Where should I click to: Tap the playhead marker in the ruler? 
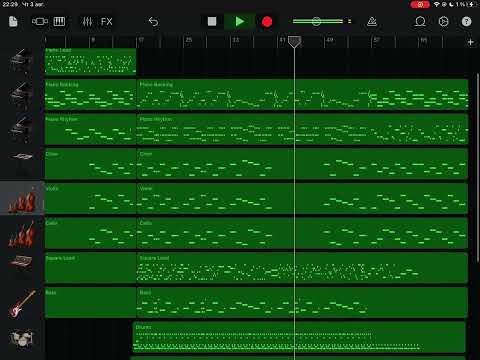pyautogui.click(x=294, y=42)
